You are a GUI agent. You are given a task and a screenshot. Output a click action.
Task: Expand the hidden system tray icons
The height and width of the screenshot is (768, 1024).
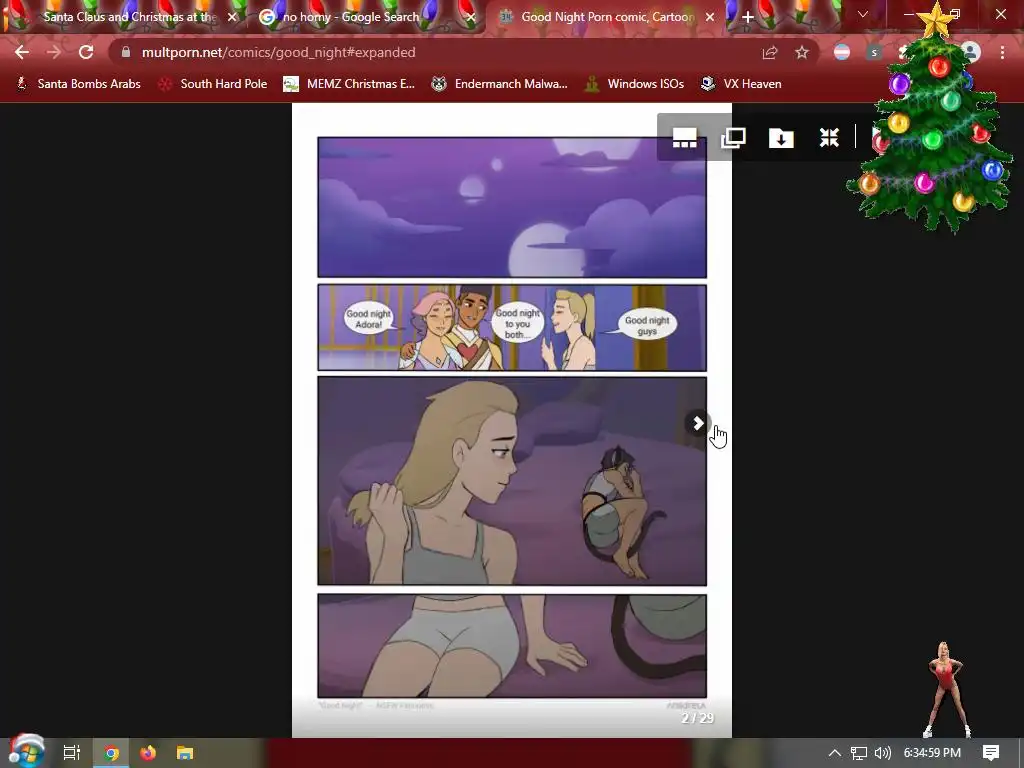[835, 753]
